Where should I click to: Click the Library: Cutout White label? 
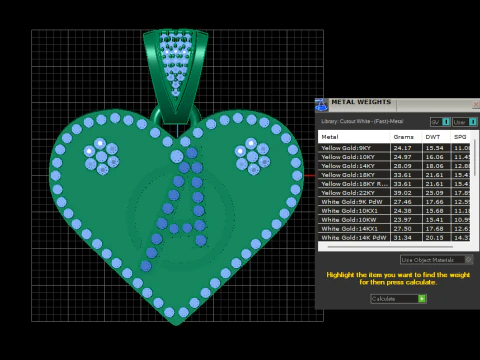[x=362, y=121]
